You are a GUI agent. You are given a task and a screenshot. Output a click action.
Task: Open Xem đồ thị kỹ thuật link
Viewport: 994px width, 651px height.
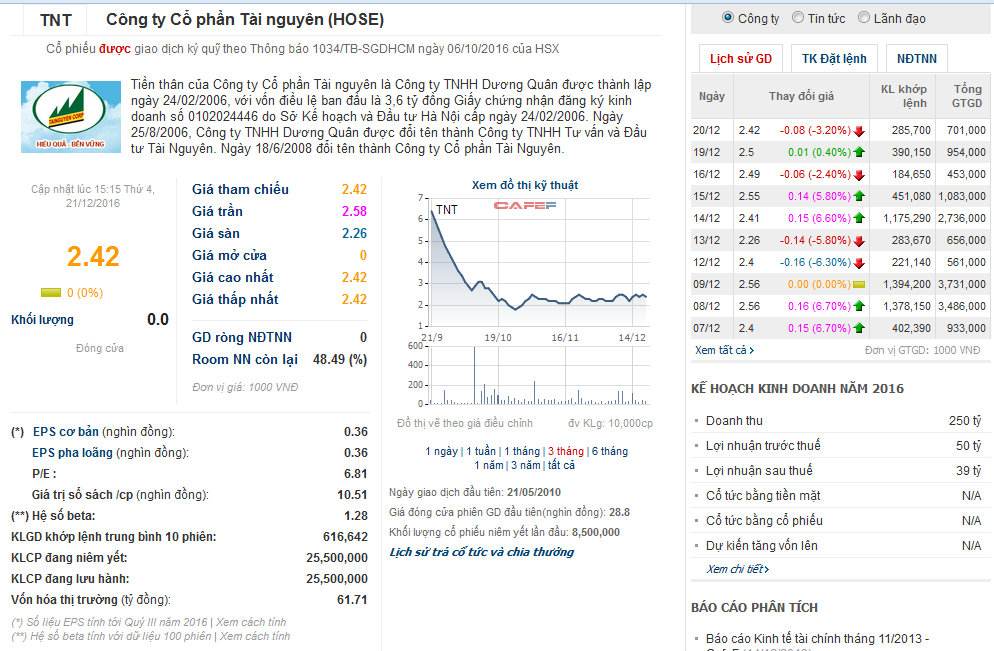point(525,185)
